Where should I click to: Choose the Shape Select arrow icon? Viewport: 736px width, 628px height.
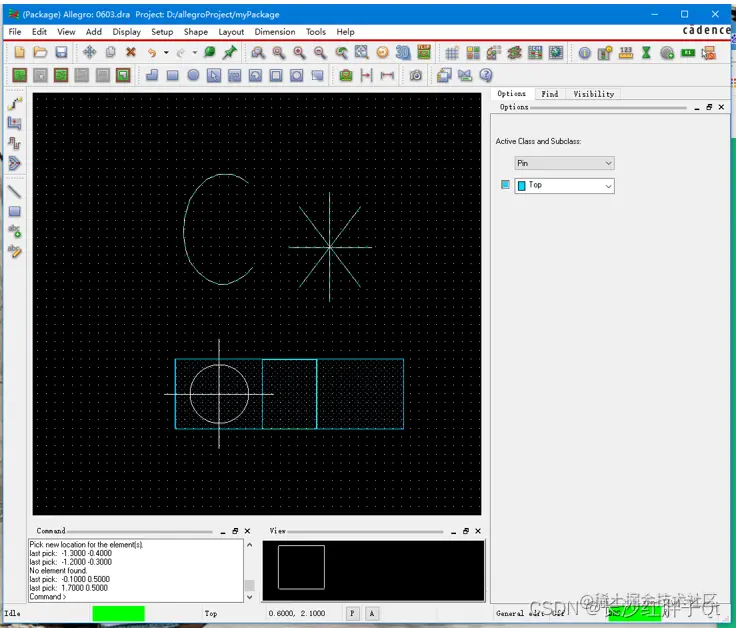pyautogui.click(x=214, y=75)
